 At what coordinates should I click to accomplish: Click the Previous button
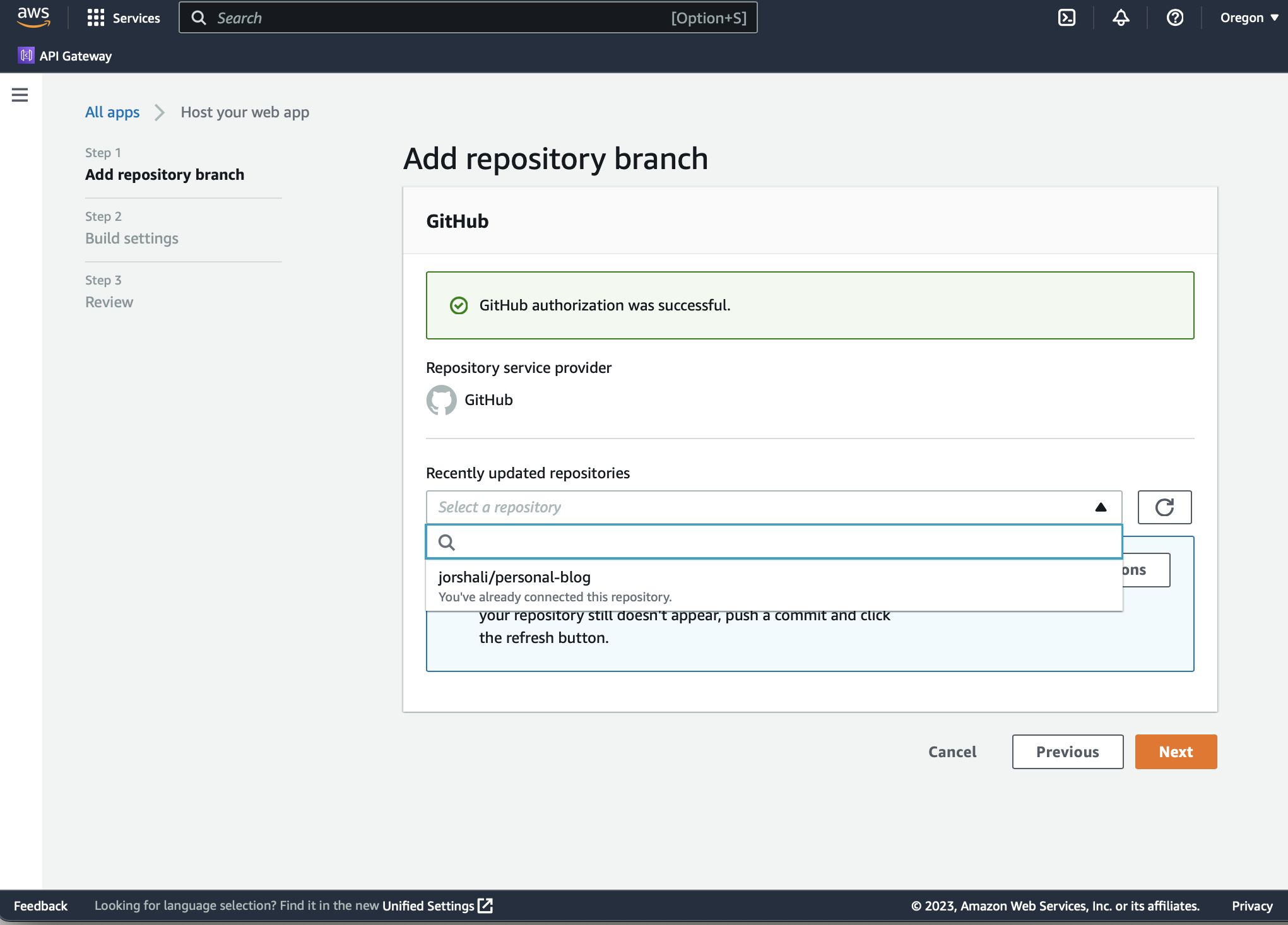[1068, 751]
